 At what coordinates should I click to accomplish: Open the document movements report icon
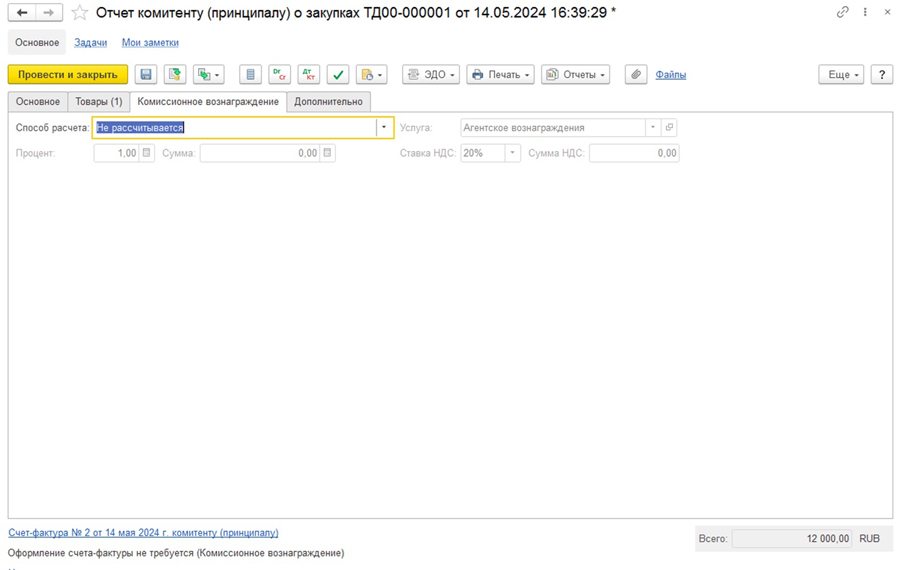(250, 75)
